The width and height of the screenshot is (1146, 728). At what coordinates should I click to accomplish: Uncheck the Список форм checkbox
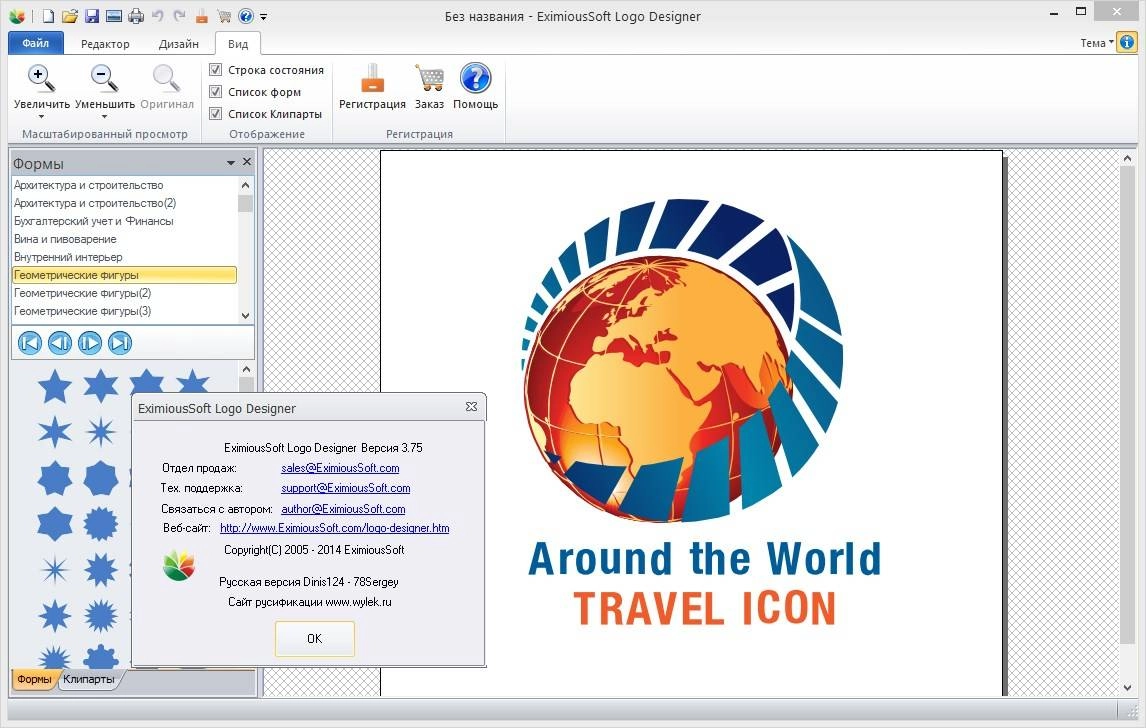pos(216,91)
